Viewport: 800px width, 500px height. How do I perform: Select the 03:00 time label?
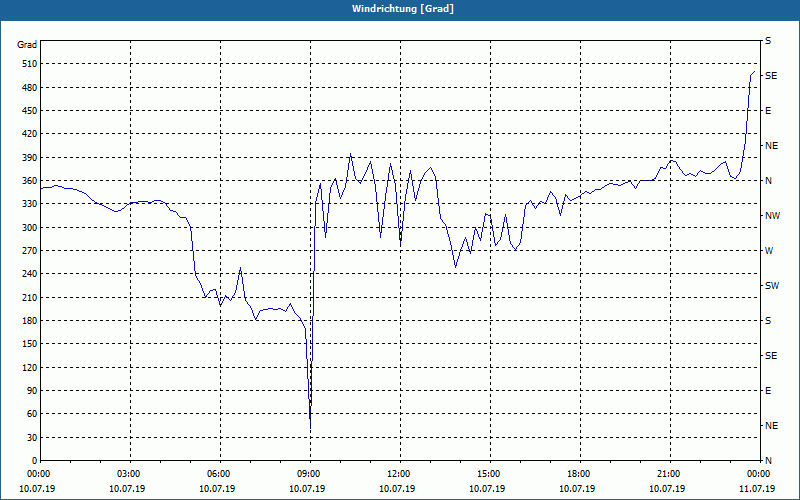(x=127, y=474)
